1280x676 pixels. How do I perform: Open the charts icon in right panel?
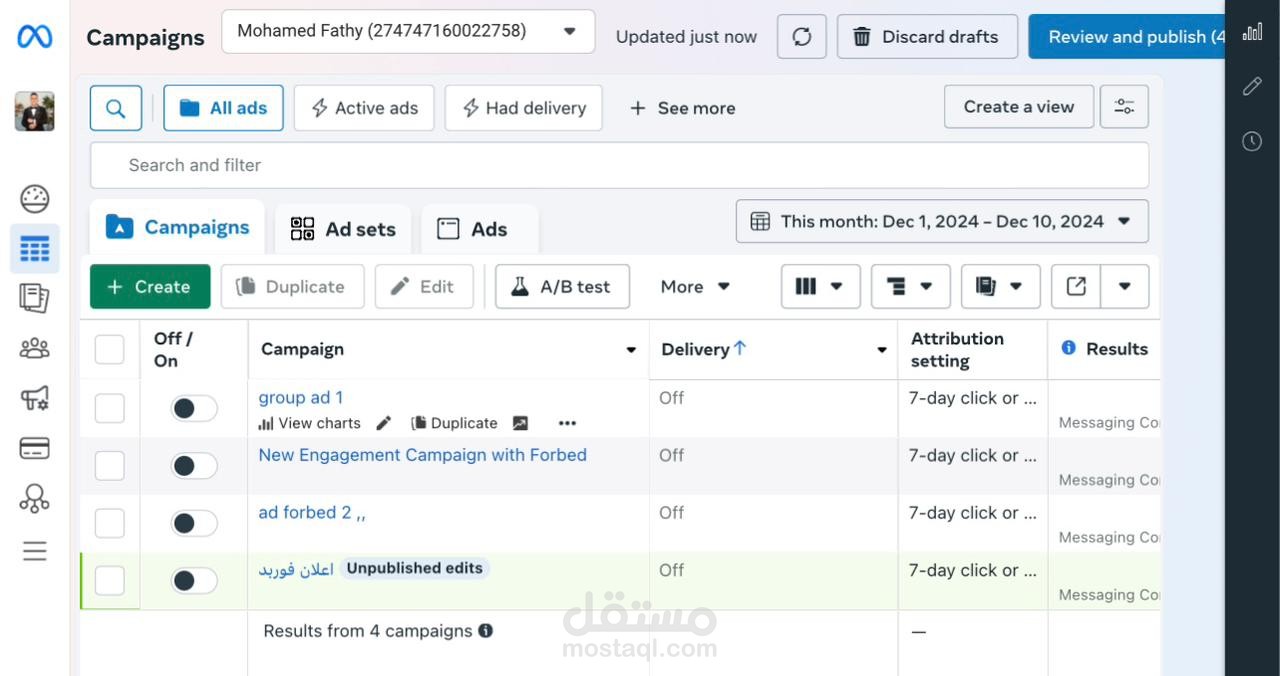pos(1252,32)
